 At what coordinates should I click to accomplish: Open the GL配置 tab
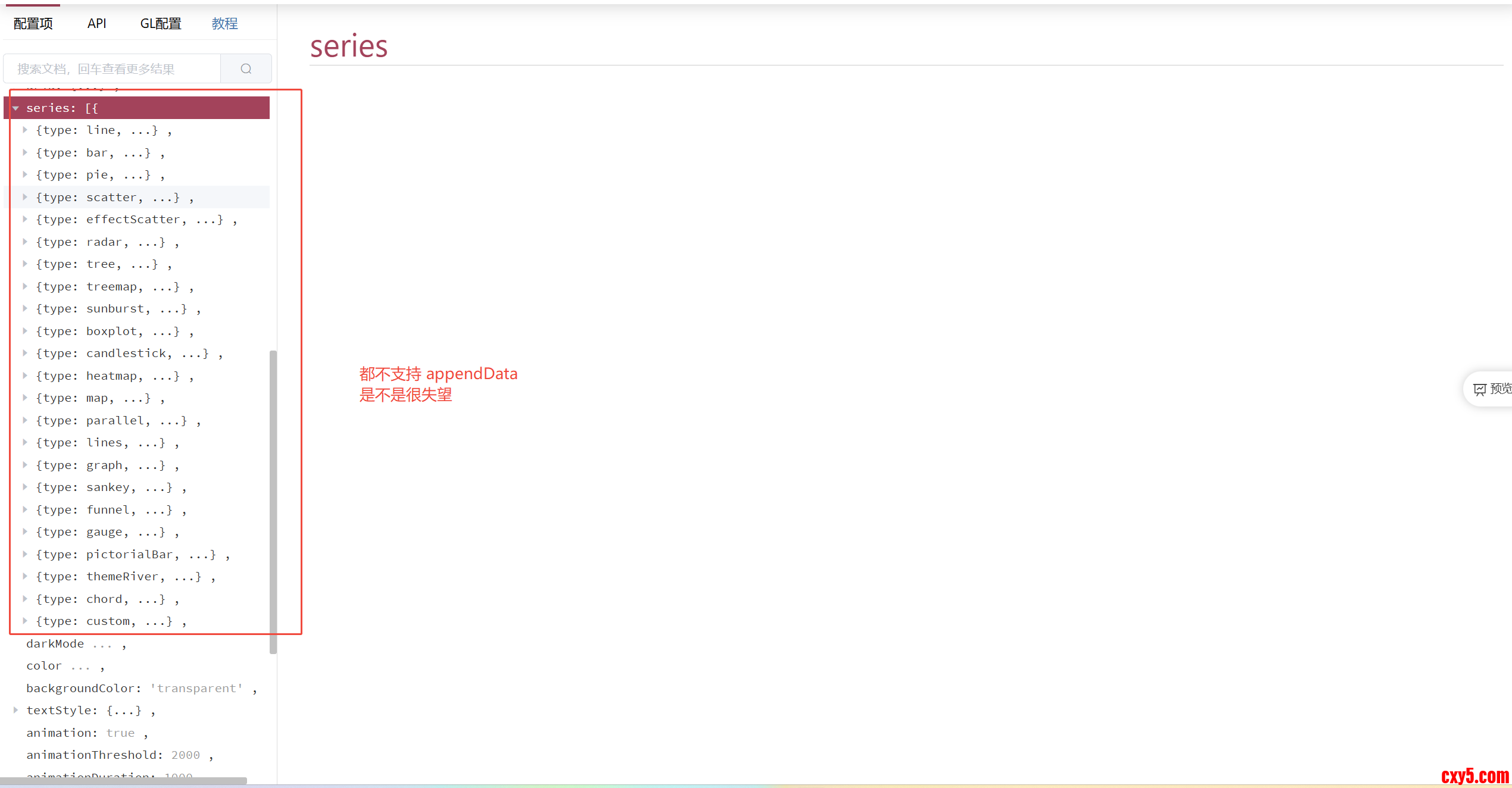click(x=161, y=24)
